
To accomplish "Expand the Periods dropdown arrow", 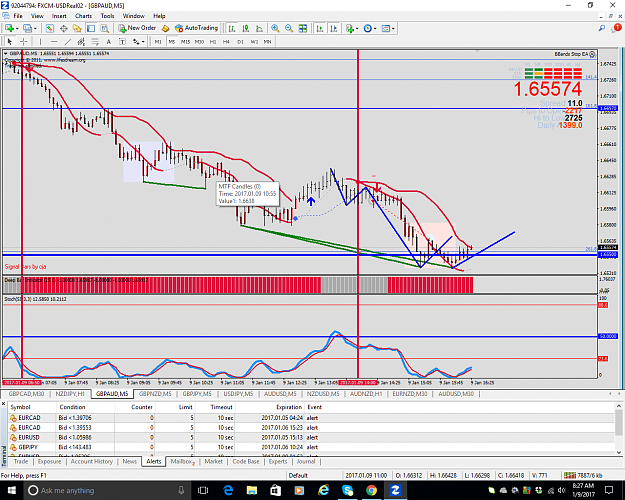I will pyautogui.click(x=375, y=29).
